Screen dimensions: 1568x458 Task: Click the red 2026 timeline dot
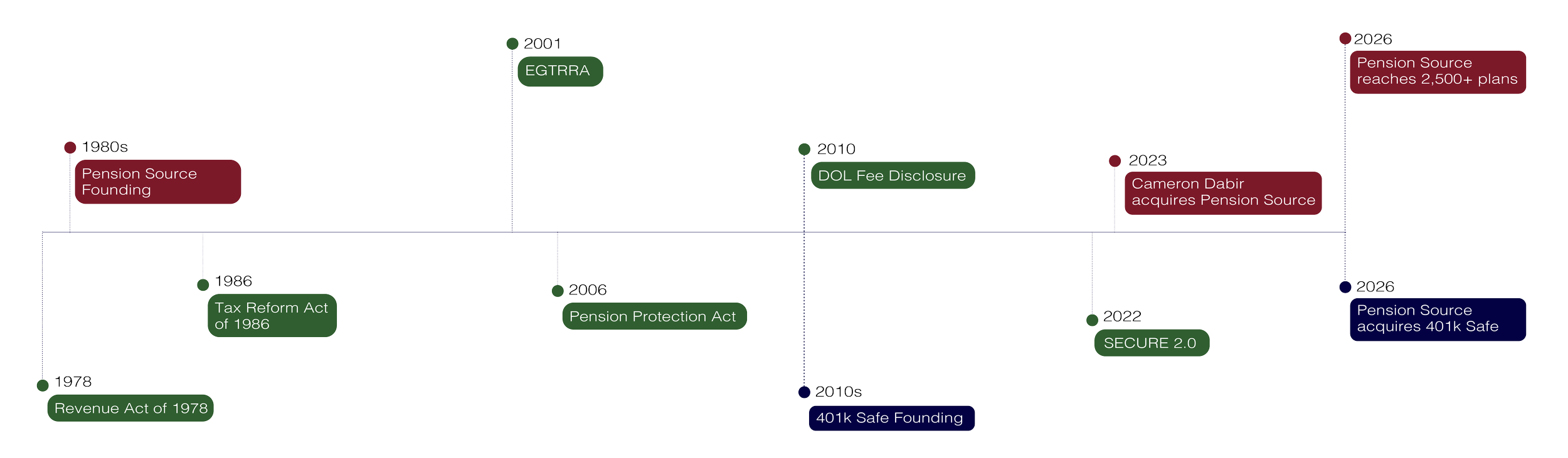(x=1345, y=39)
